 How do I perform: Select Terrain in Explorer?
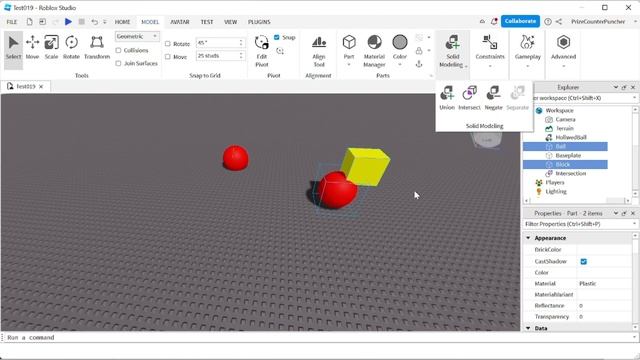click(564, 129)
